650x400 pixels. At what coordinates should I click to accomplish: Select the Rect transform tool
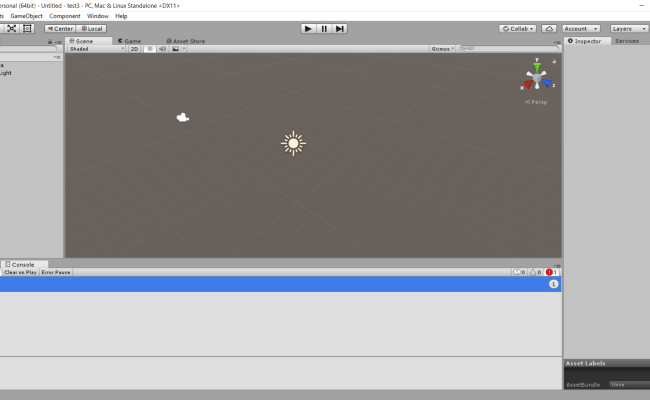[27, 29]
